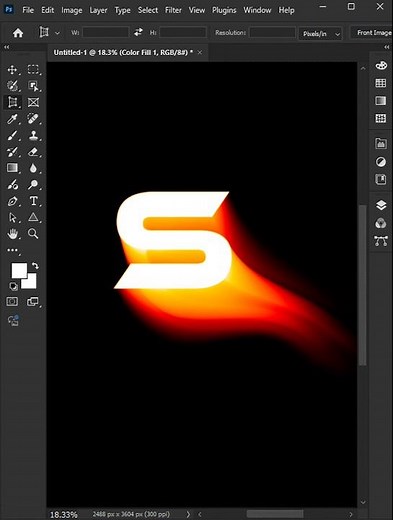Image resolution: width=393 pixels, height=520 pixels.
Task: Click the foreground color swatch
Action: (19, 270)
